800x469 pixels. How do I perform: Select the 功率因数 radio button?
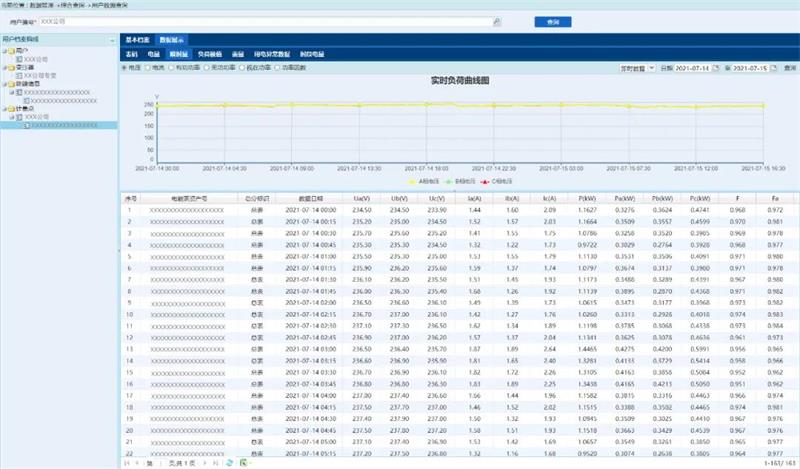pyautogui.click(x=281, y=67)
